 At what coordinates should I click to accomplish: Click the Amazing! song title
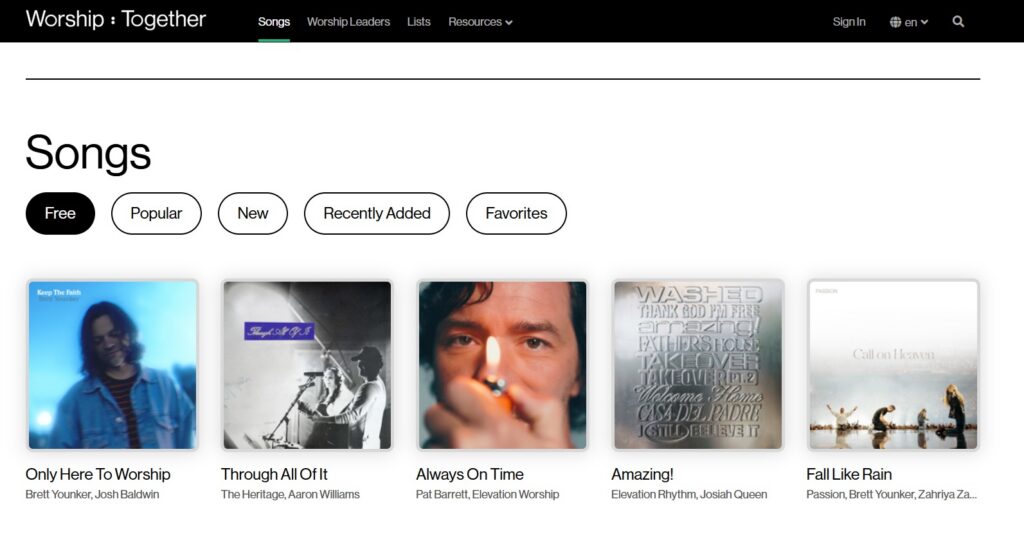tap(642, 474)
